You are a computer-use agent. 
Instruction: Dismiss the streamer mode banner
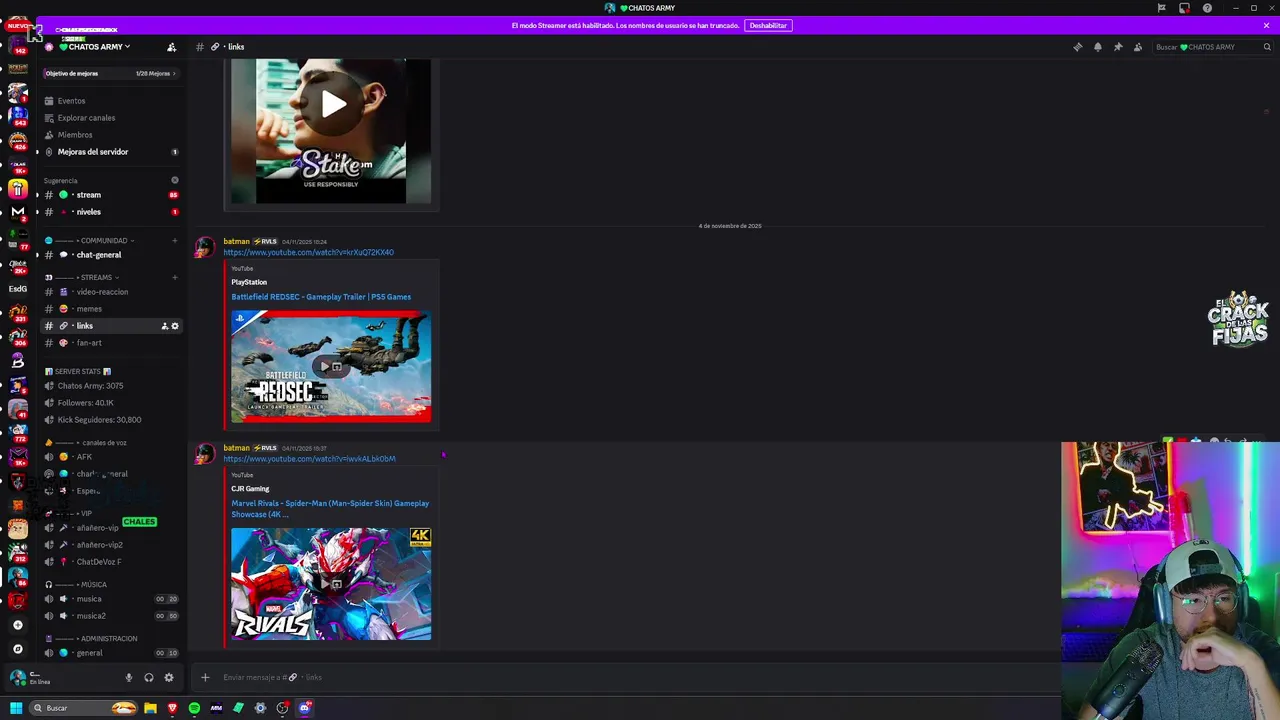pos(1266,25)
